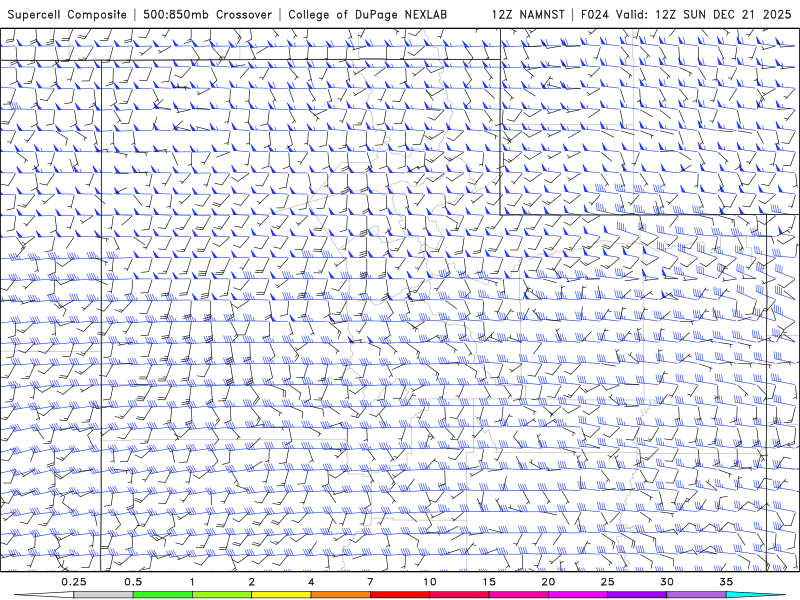Click the 'F024' forecast hour label
The height and width of the screenshot is (600, 800).
pos(595,14)
